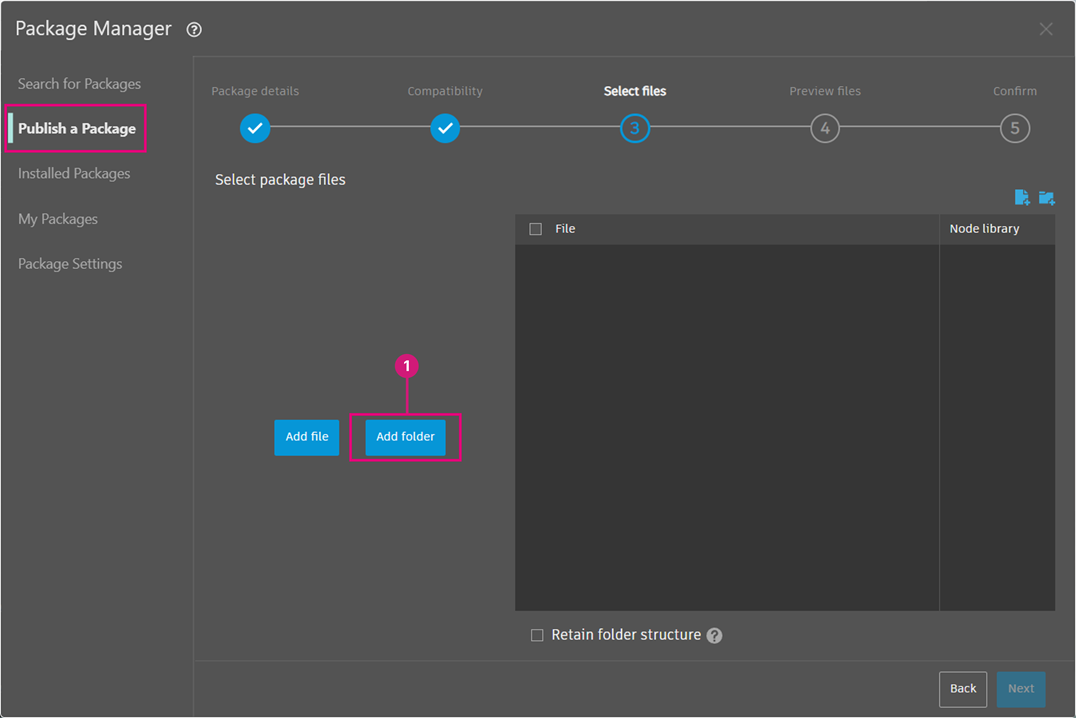Open Package Manager help question mark icon
The width and height of the screenshot is (1076, 718).
pyautogui.click(x=194, y=30)
